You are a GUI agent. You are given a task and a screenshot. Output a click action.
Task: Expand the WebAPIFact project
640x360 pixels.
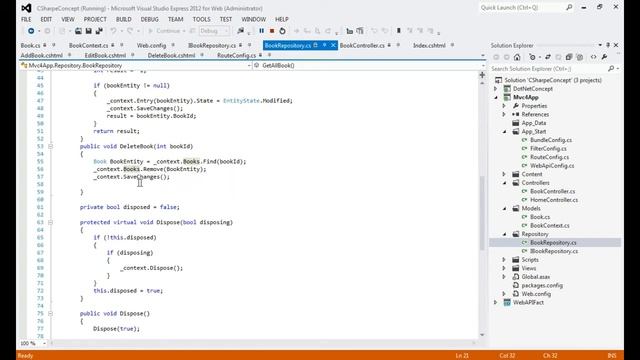click(496, 302)
